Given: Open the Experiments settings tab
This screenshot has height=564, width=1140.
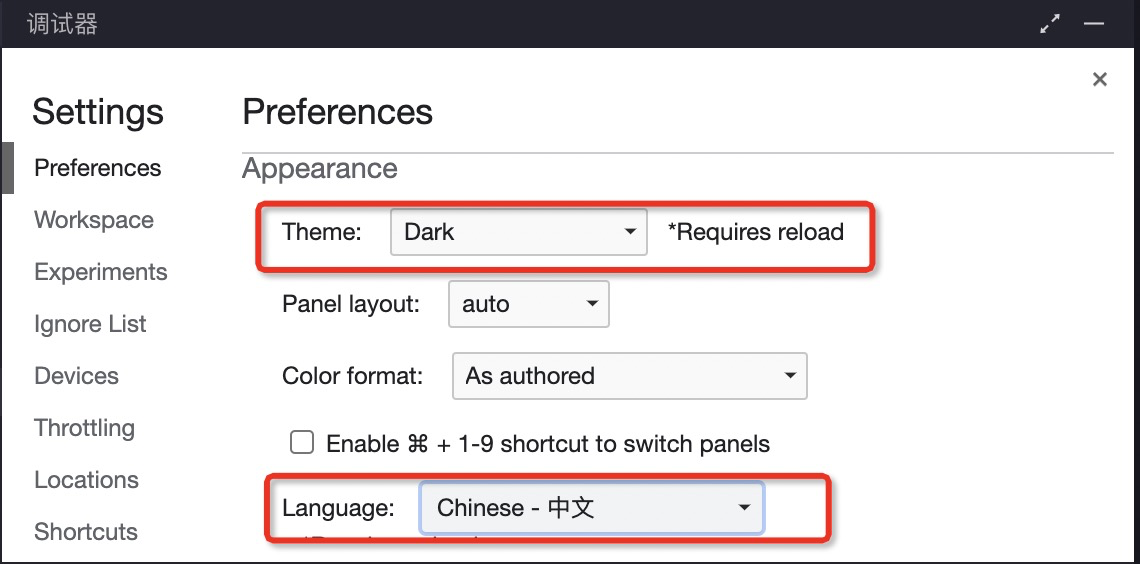Looking at the screenshot, I should 100,272.
